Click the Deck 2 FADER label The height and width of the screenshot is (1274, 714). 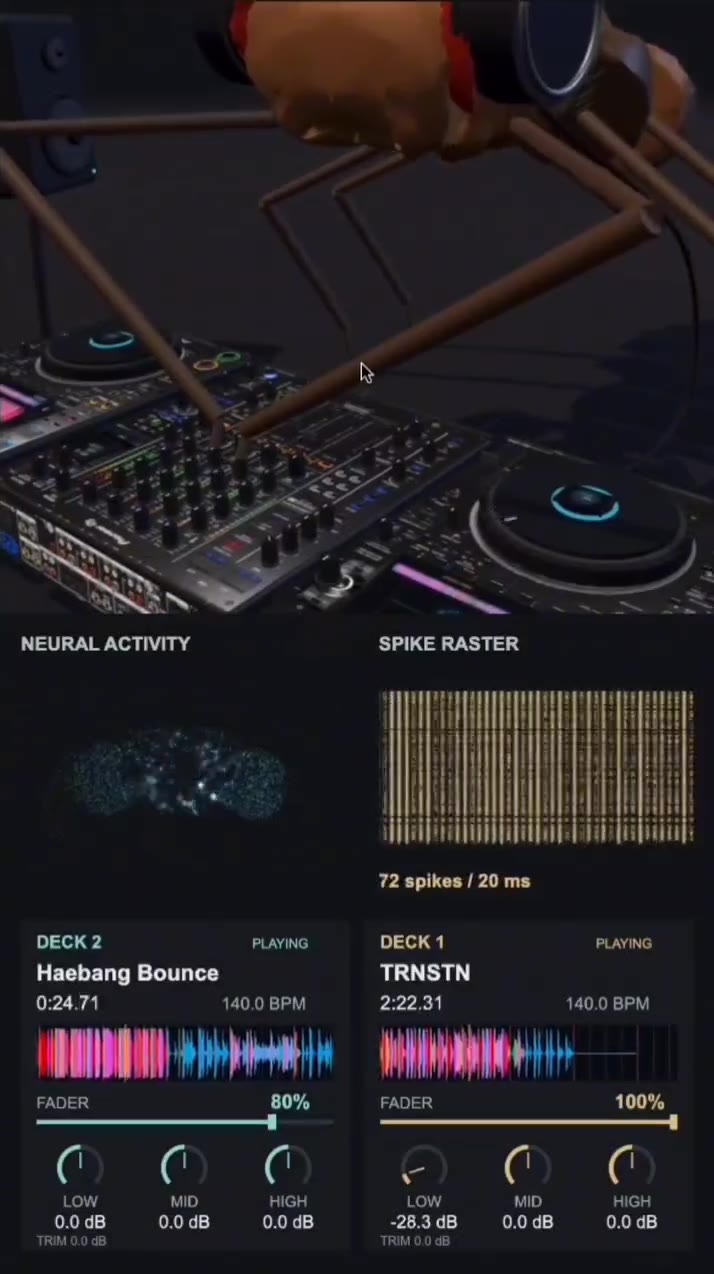point(62,1103)
